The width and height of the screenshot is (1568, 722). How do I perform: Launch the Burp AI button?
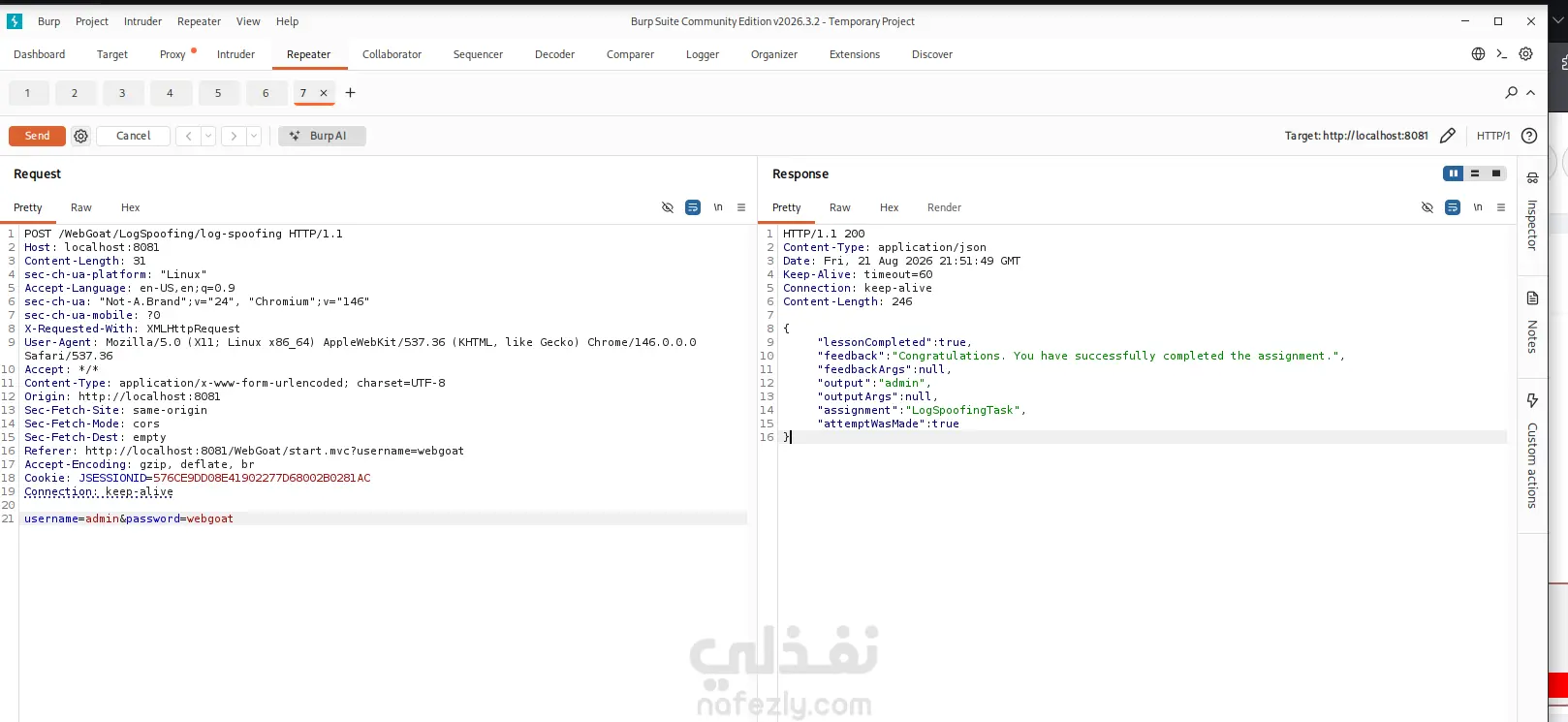(x=322, y=136)
